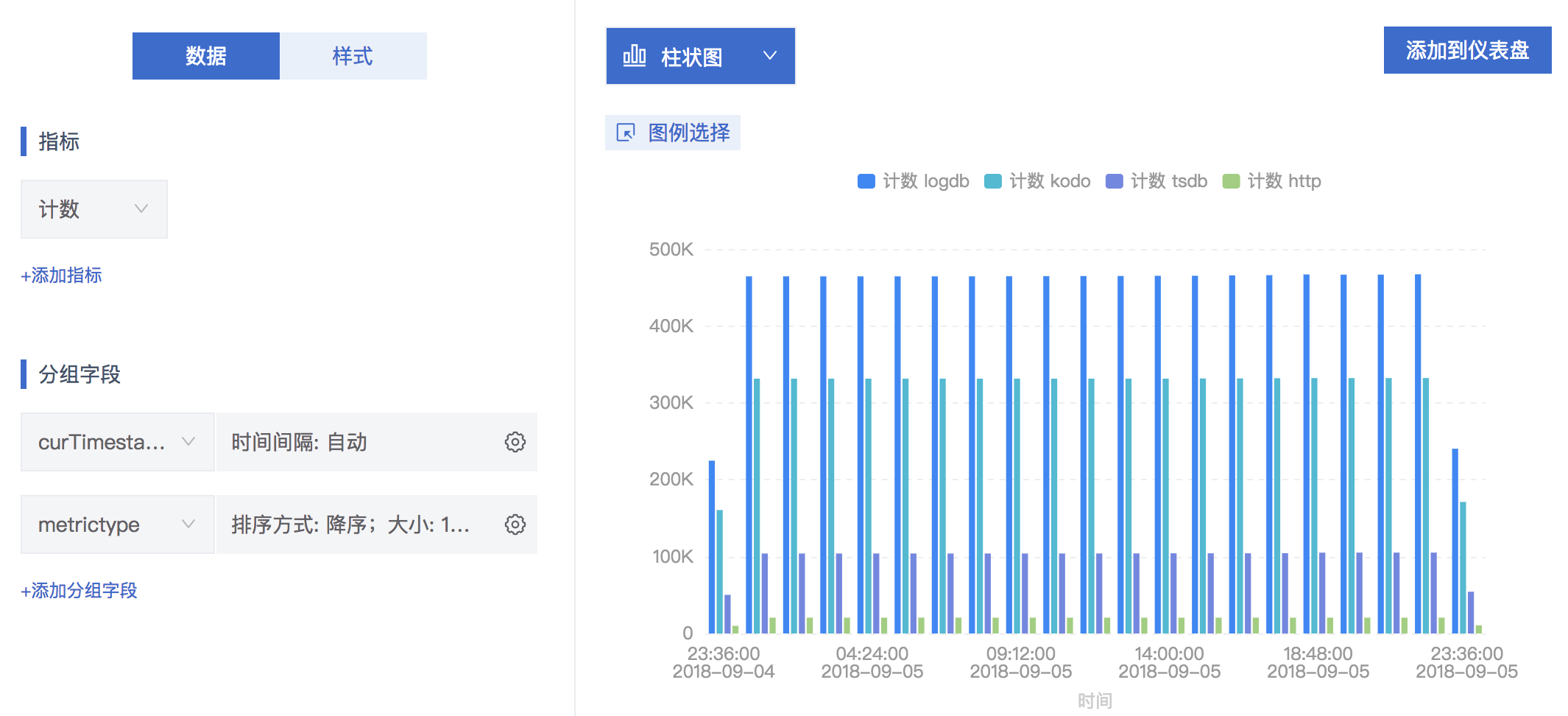
Task: Click the 计数 http legend label
Action: coord(1285,181)
